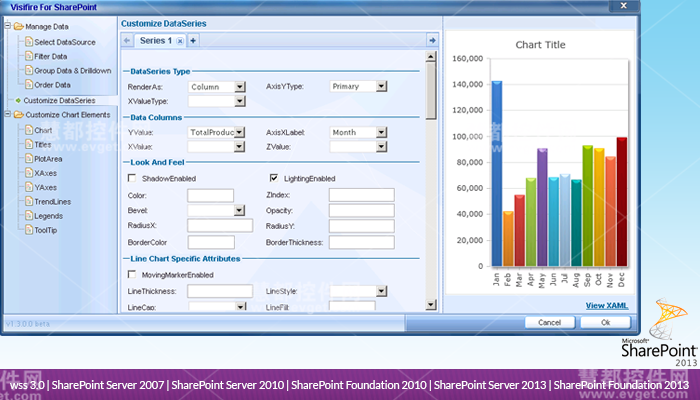This screenshot has width=700, height=400.
Task: Open the ZValue column dropdown
Action: (x=381, y=146)
